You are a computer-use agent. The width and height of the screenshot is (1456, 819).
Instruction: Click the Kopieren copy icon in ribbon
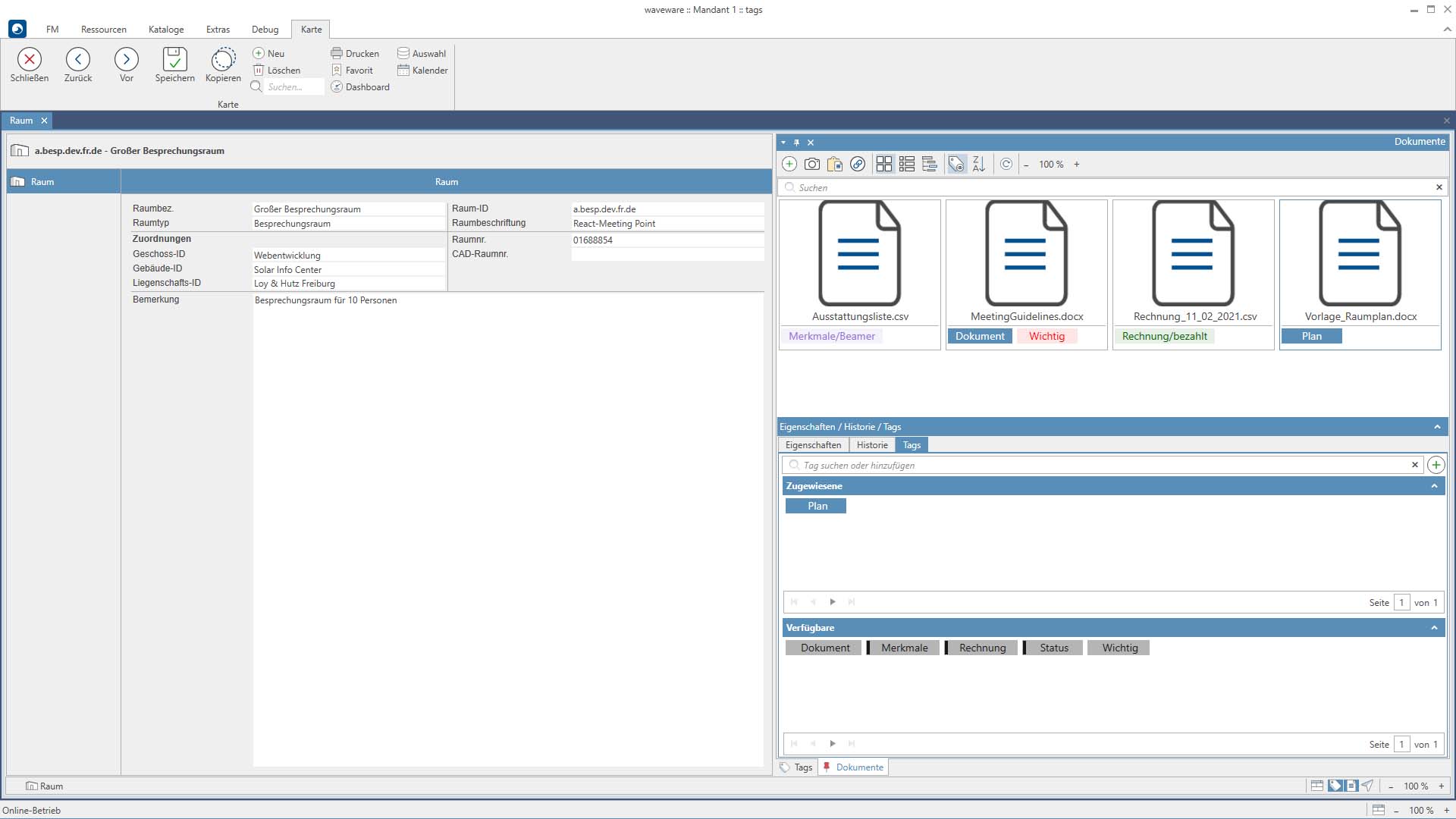coord(223,59)
